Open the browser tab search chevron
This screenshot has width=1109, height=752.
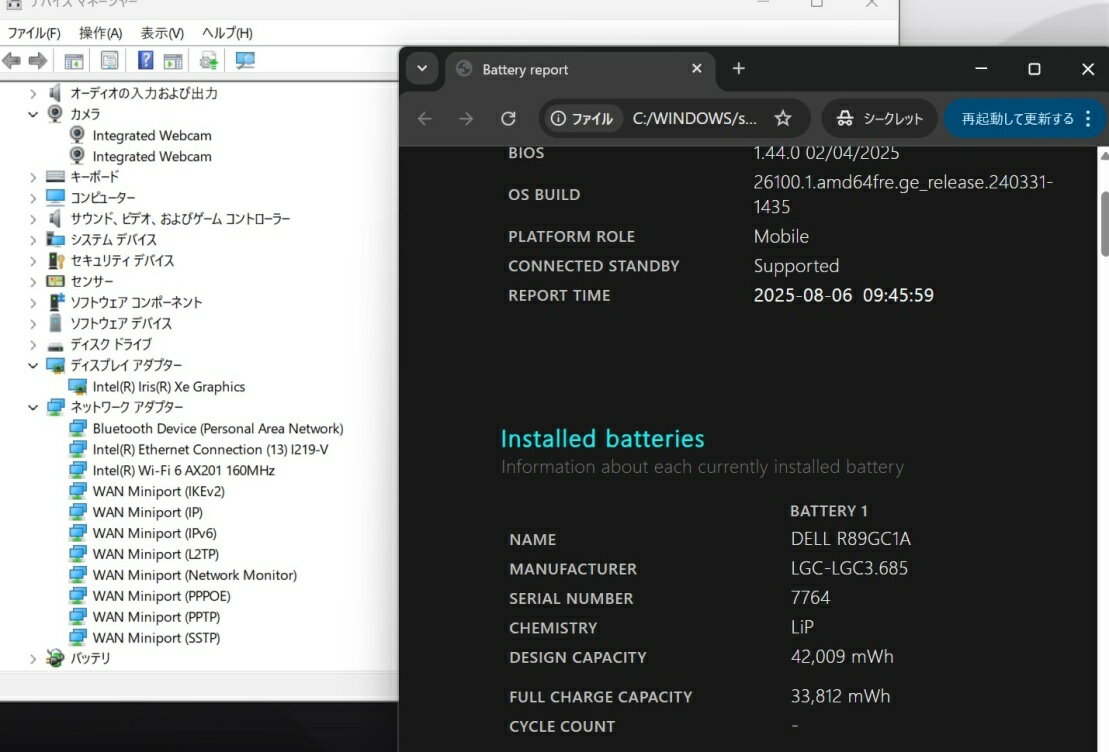[x=422, y=69]
